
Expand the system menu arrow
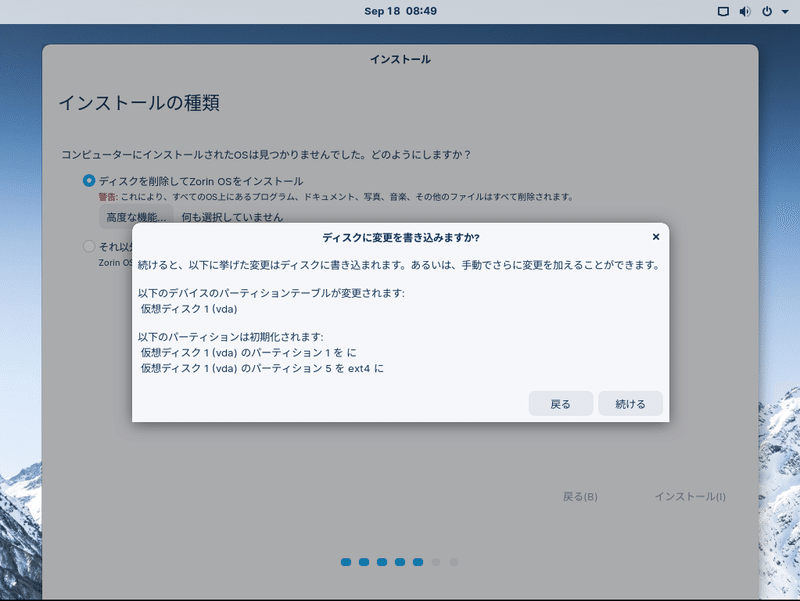(x=785, y=12)
